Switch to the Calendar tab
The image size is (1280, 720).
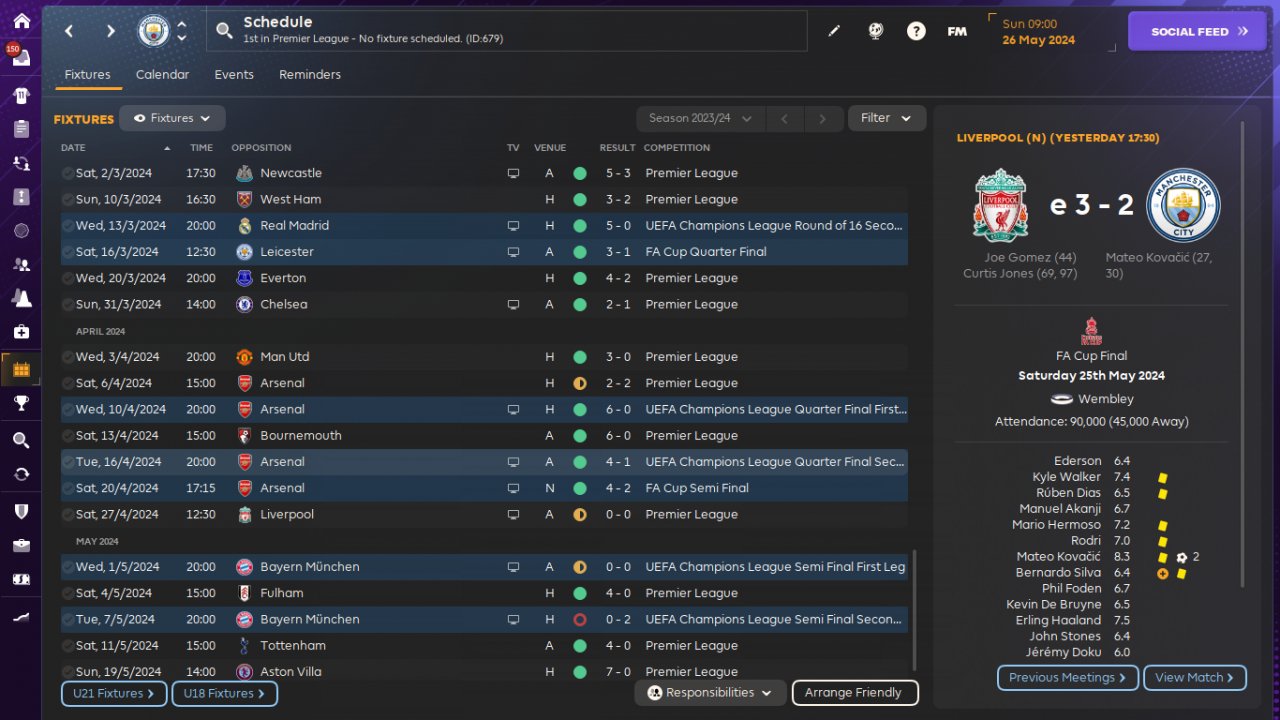pyautogui.click(x=162, y=75)
